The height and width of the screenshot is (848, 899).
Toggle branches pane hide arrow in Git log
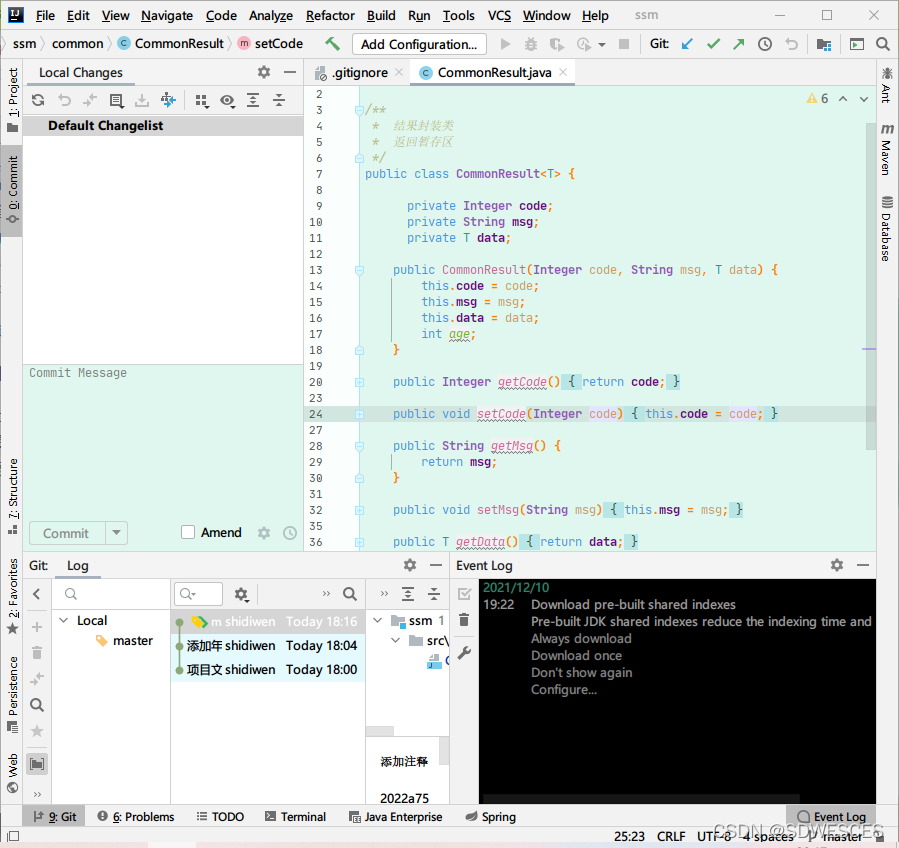coord(37,594)
